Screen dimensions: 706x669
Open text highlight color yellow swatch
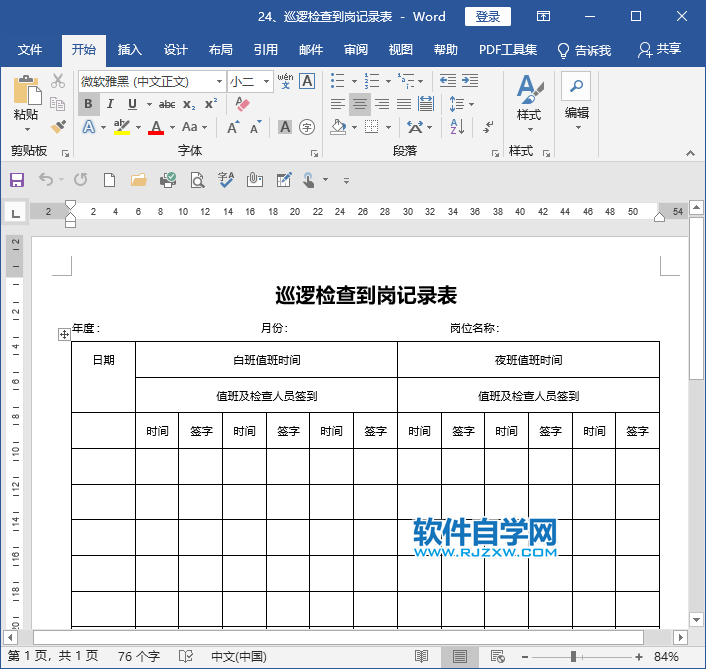point(122,127)
